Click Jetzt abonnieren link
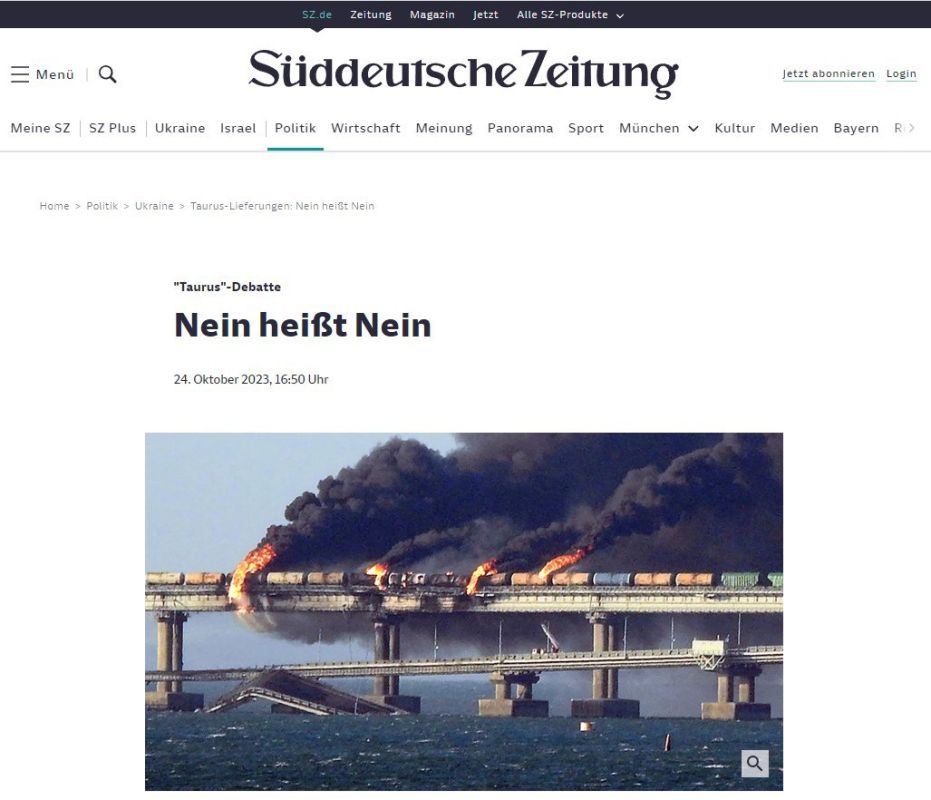The width and height of the screenshot is (931, 800). point(828,74)
